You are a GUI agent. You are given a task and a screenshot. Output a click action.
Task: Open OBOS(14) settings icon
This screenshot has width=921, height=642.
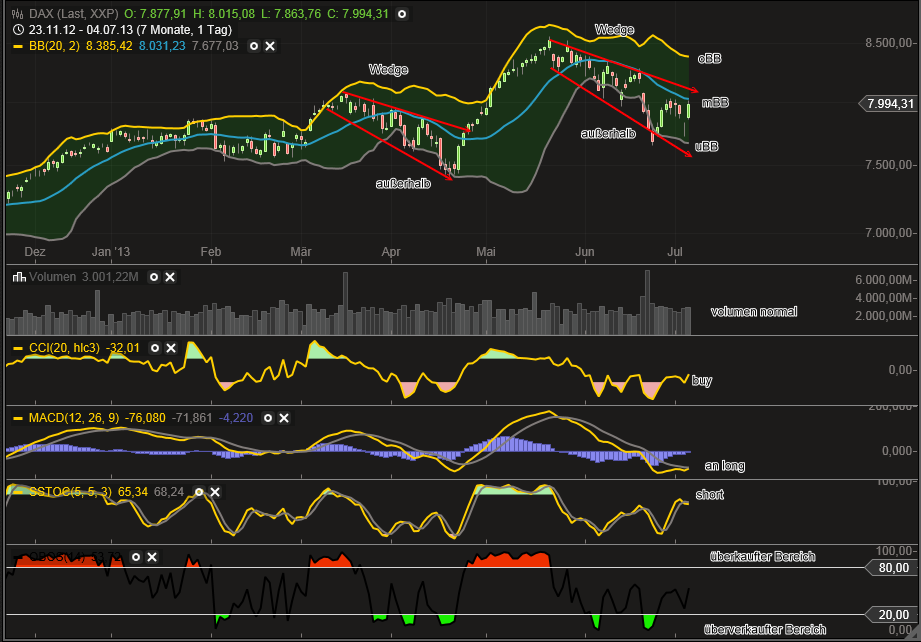[136, 557]
